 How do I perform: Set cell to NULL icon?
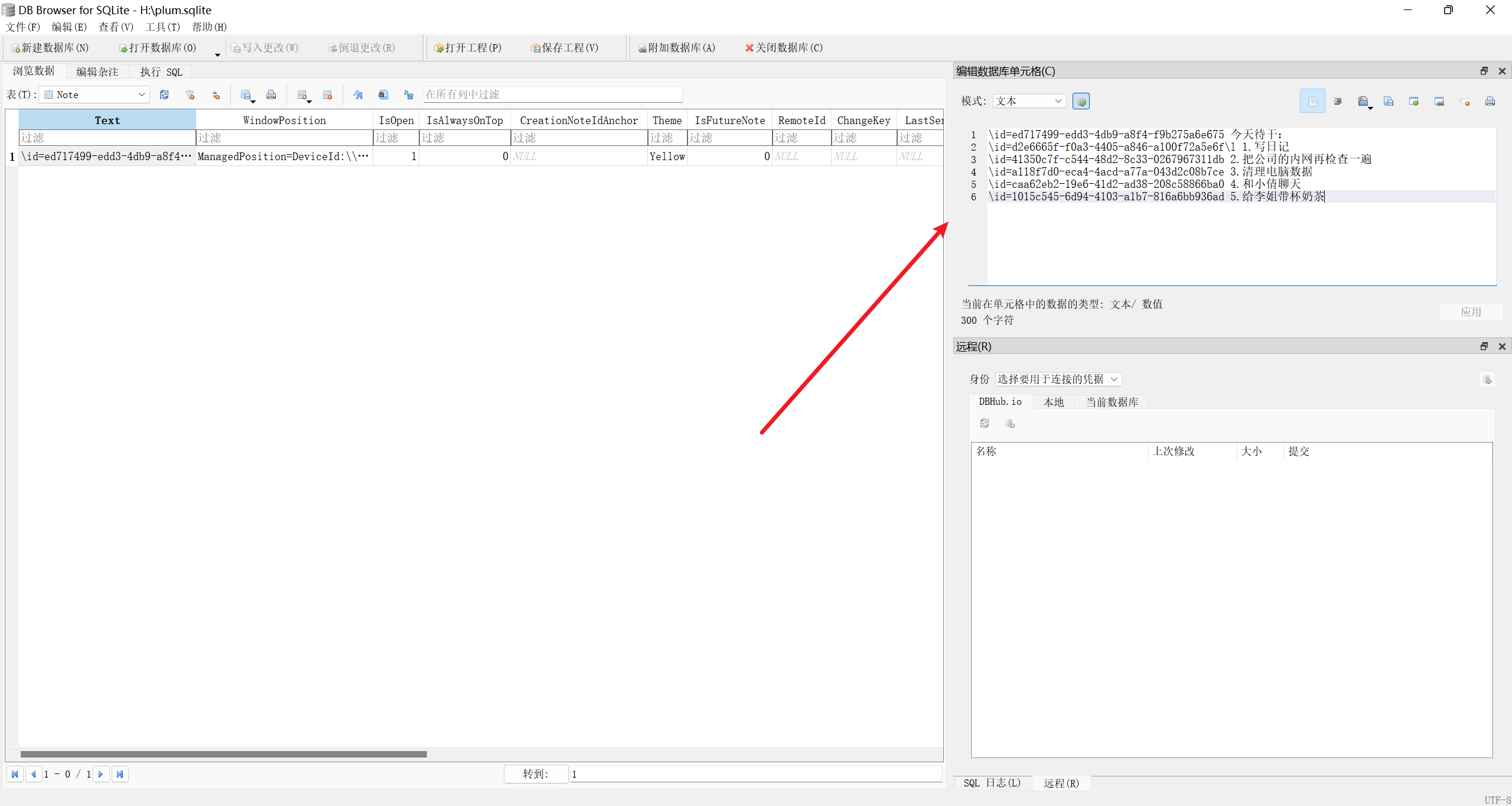[x=1465, y=102]
